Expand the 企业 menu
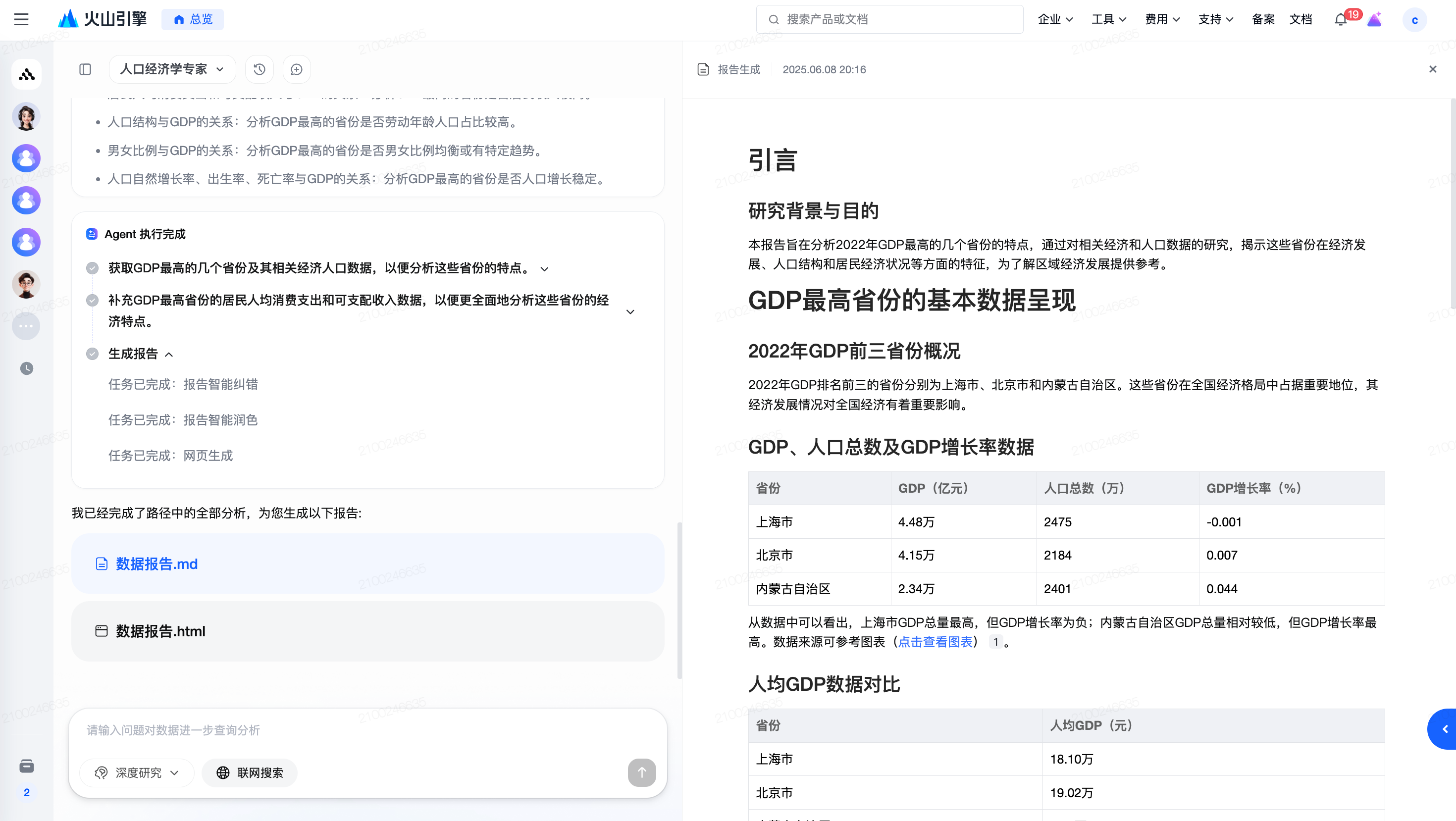The height and width of the screenshot is (821, 1456). tap(1055, 19)
